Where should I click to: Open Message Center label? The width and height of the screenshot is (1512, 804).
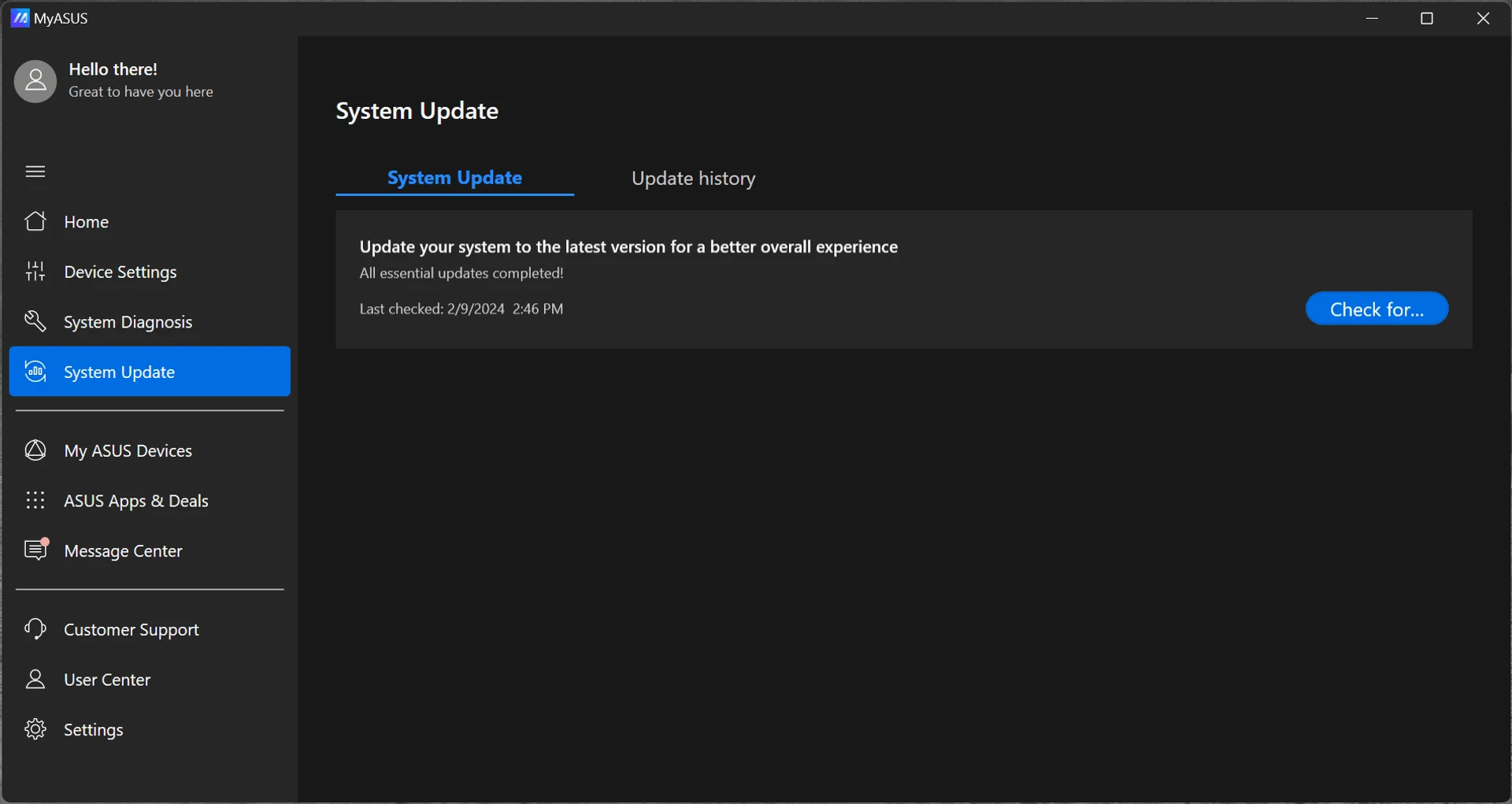point(124,551)
